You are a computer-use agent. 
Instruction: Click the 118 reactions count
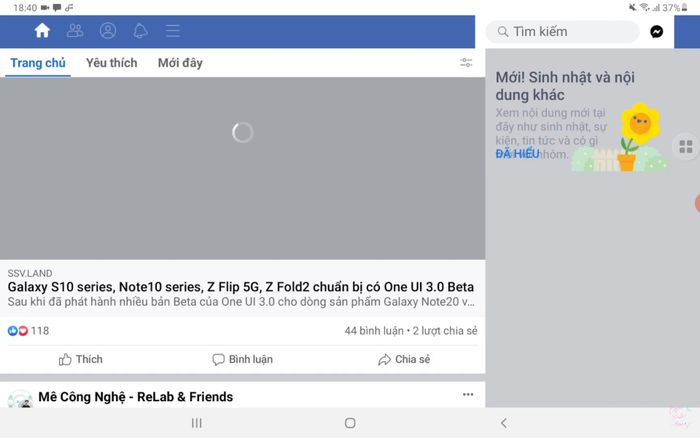click(x=40, y=331)
